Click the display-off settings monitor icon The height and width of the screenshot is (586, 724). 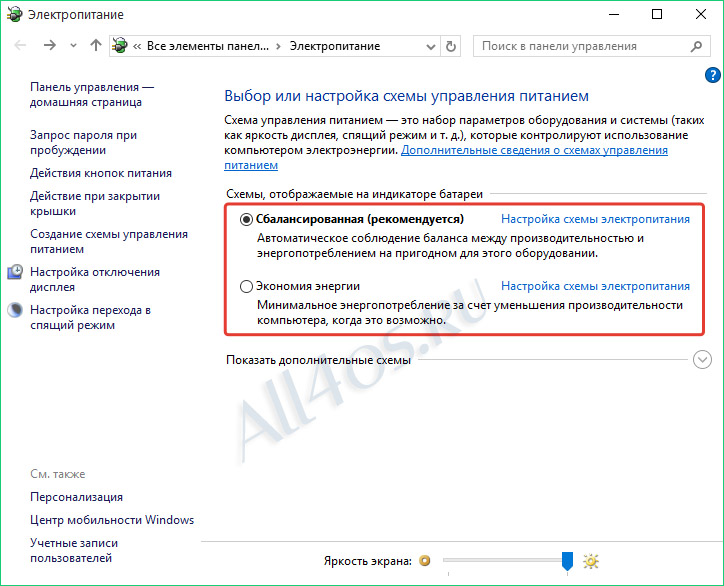(x=15, y=272)
